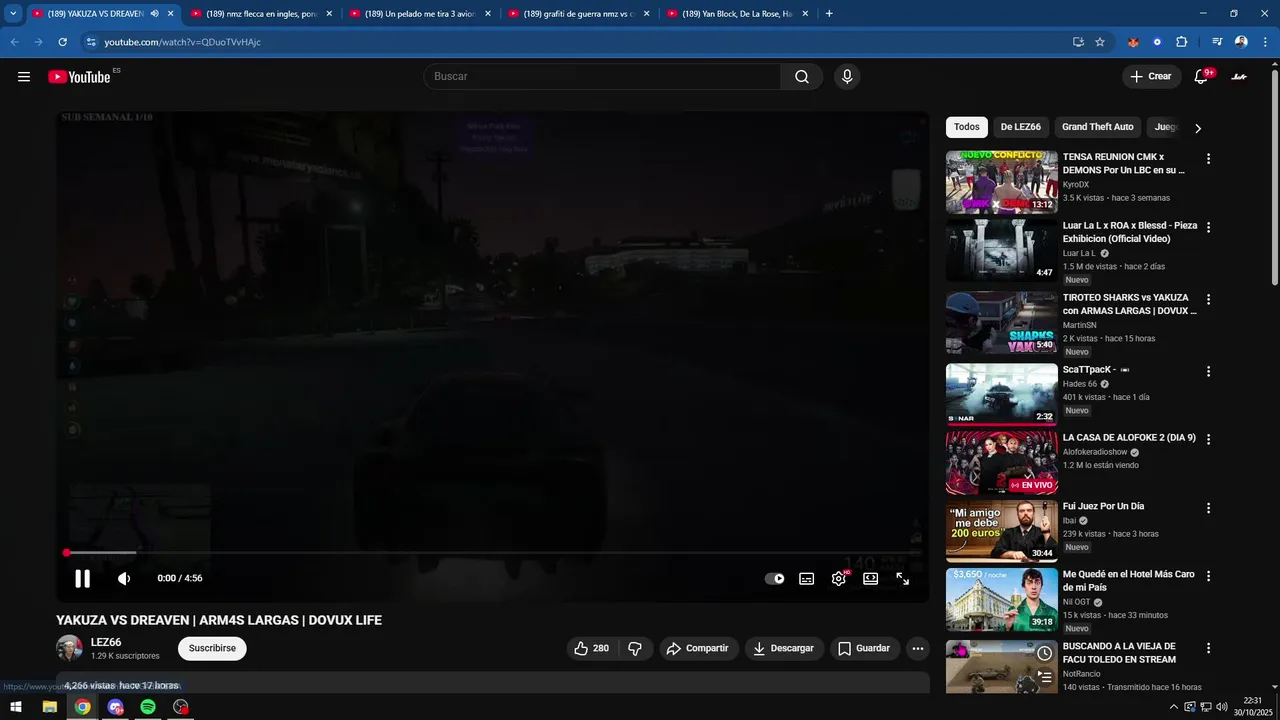Open the LEZ66 channel avatar

70,648
